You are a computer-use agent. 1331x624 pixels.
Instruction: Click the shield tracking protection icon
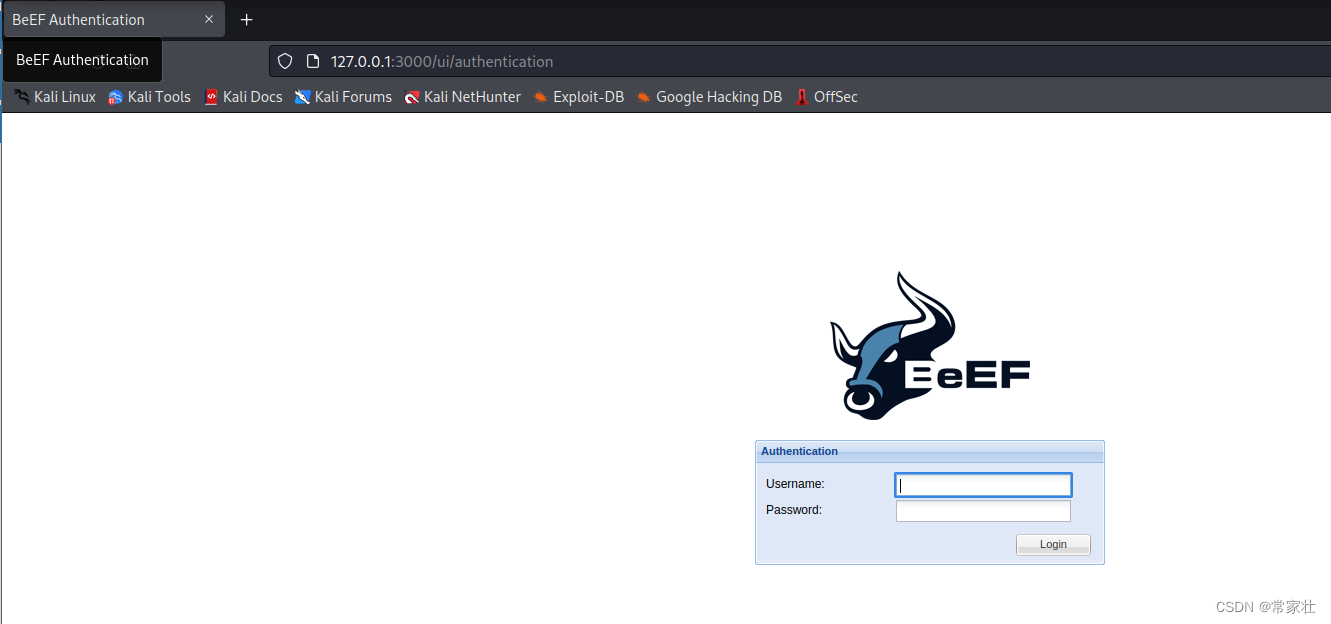tap(285, 61)
